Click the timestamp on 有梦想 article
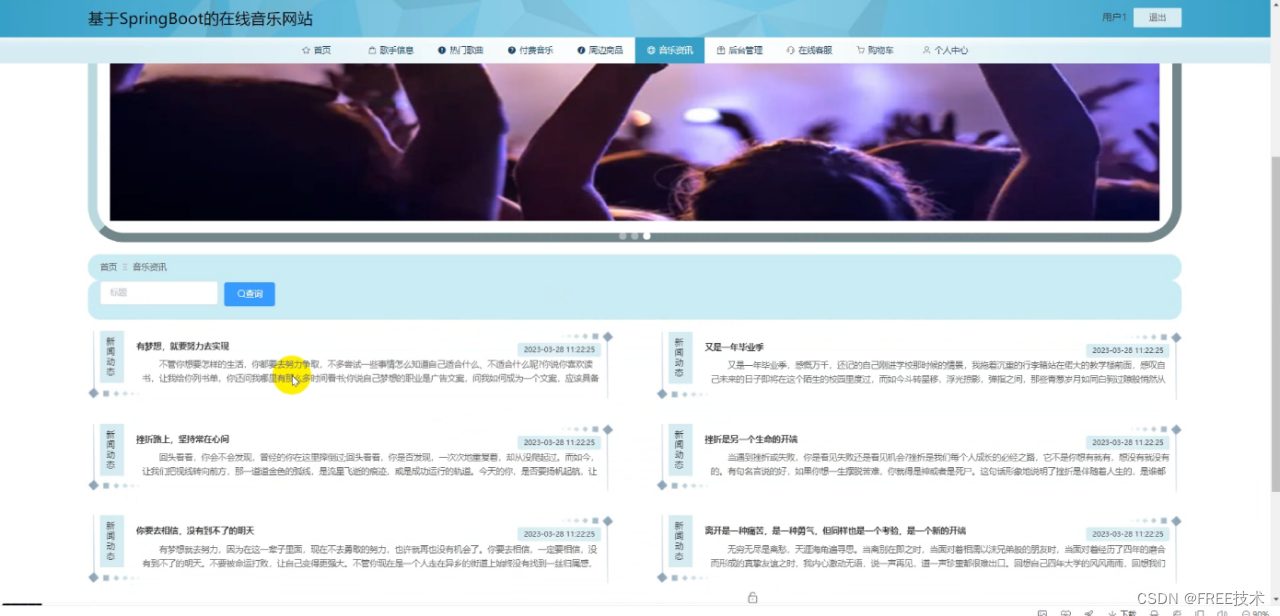Screen dimensions: 1280x616 pyautogui.click(x=559, y=350)
